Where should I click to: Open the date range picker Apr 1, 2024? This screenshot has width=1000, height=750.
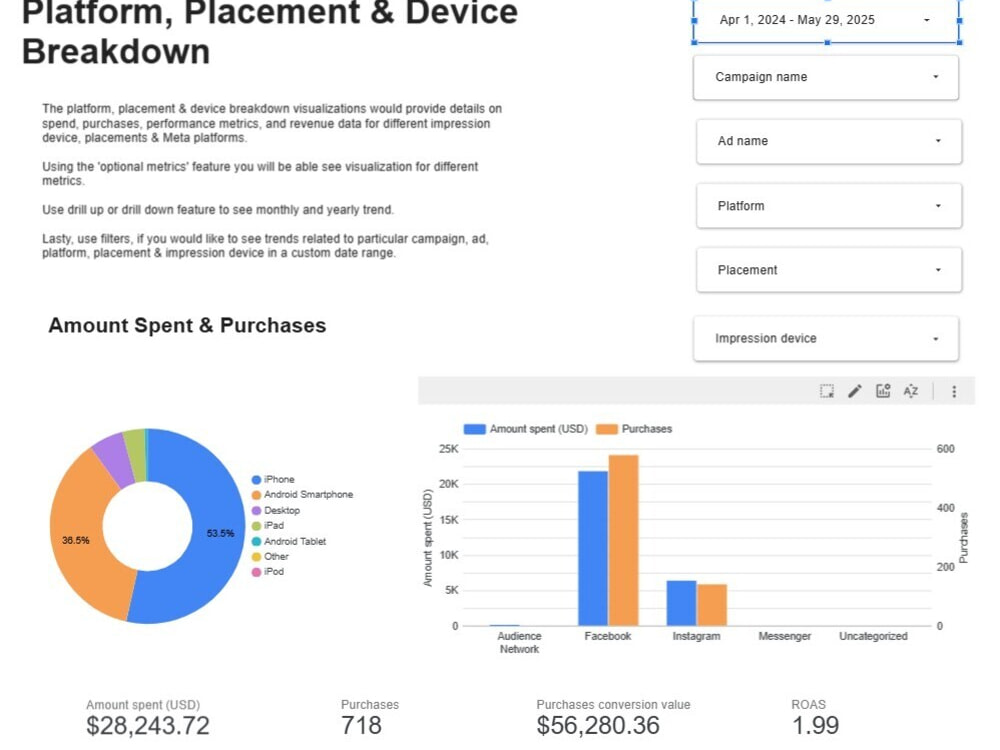point(827,20)
